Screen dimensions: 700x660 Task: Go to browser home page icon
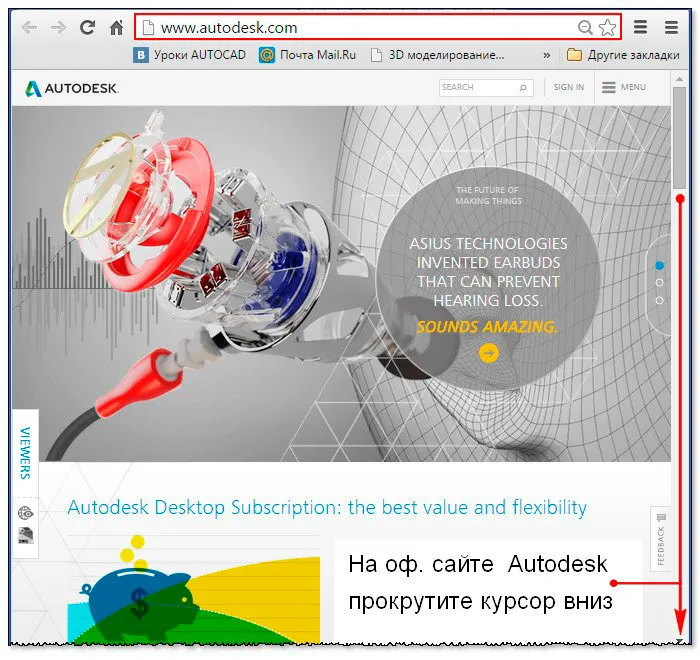tap(117, 28)
